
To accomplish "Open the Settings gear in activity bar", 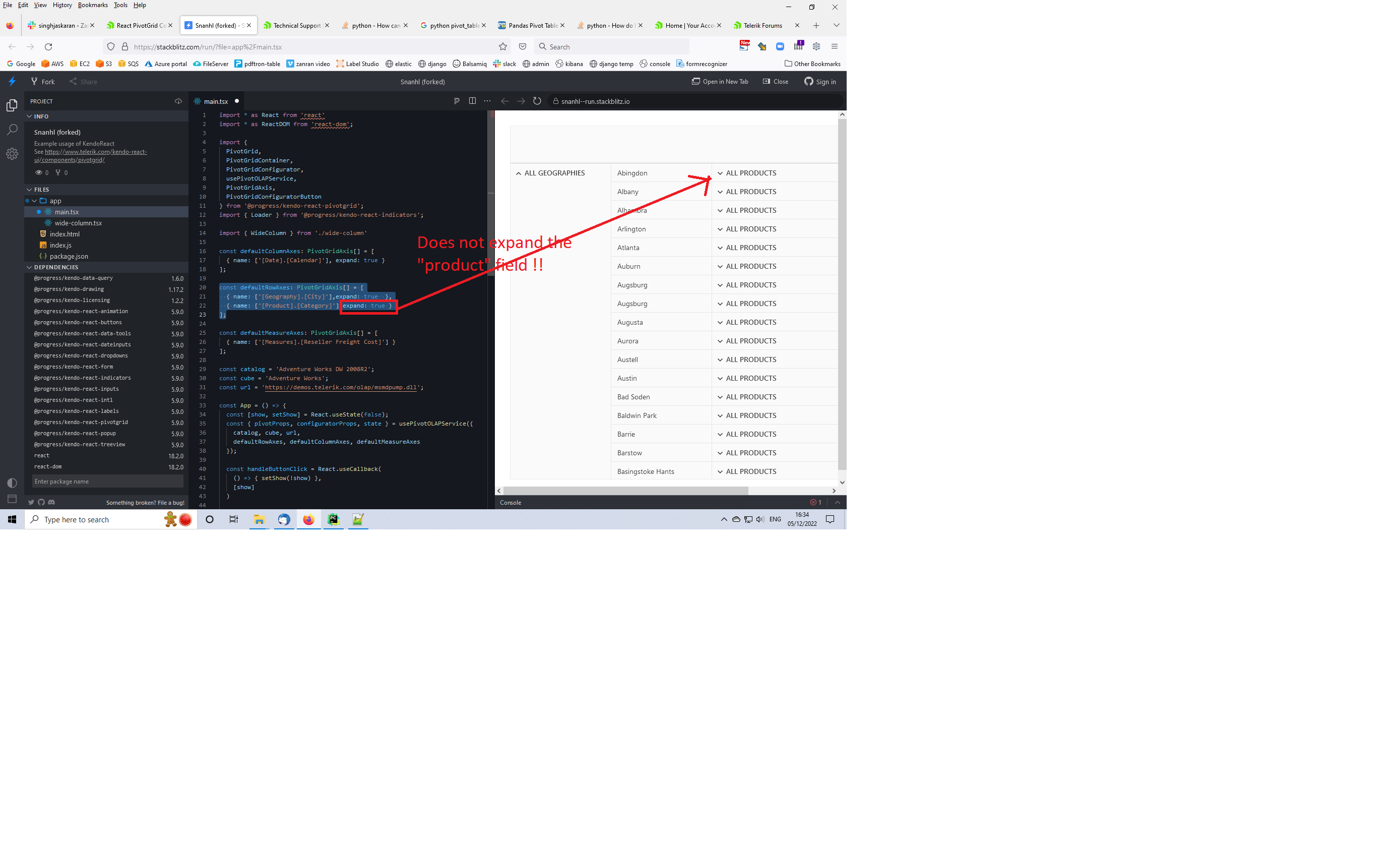I will coord(12,154).
